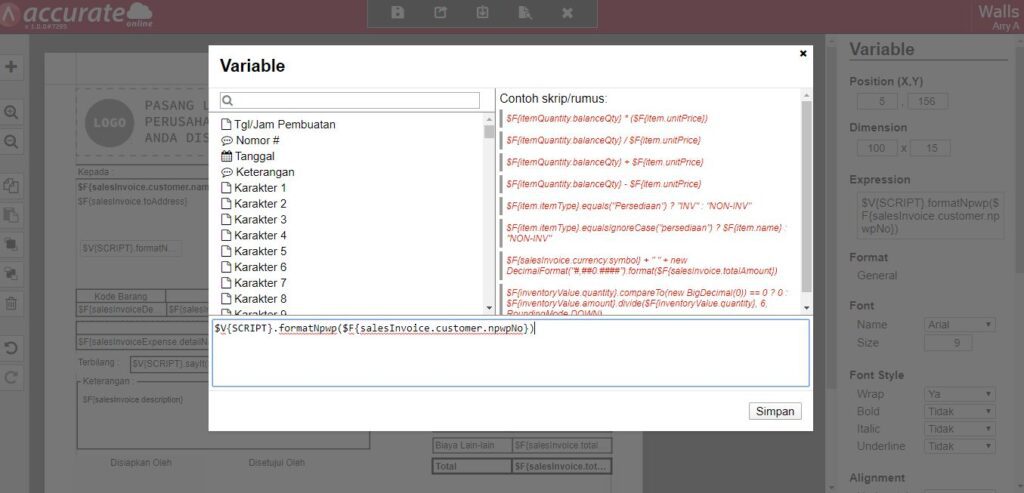
Task: Click the equalsIgnoreCase persediaan example
Action: tap(647, 232)
